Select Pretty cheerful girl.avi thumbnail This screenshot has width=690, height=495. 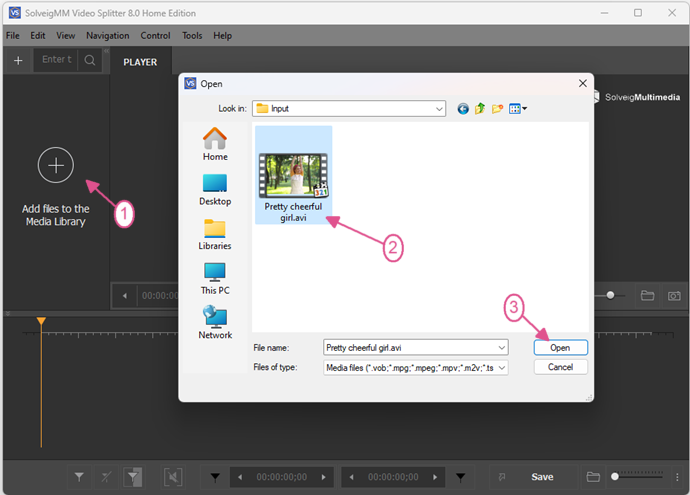(294, 175)
